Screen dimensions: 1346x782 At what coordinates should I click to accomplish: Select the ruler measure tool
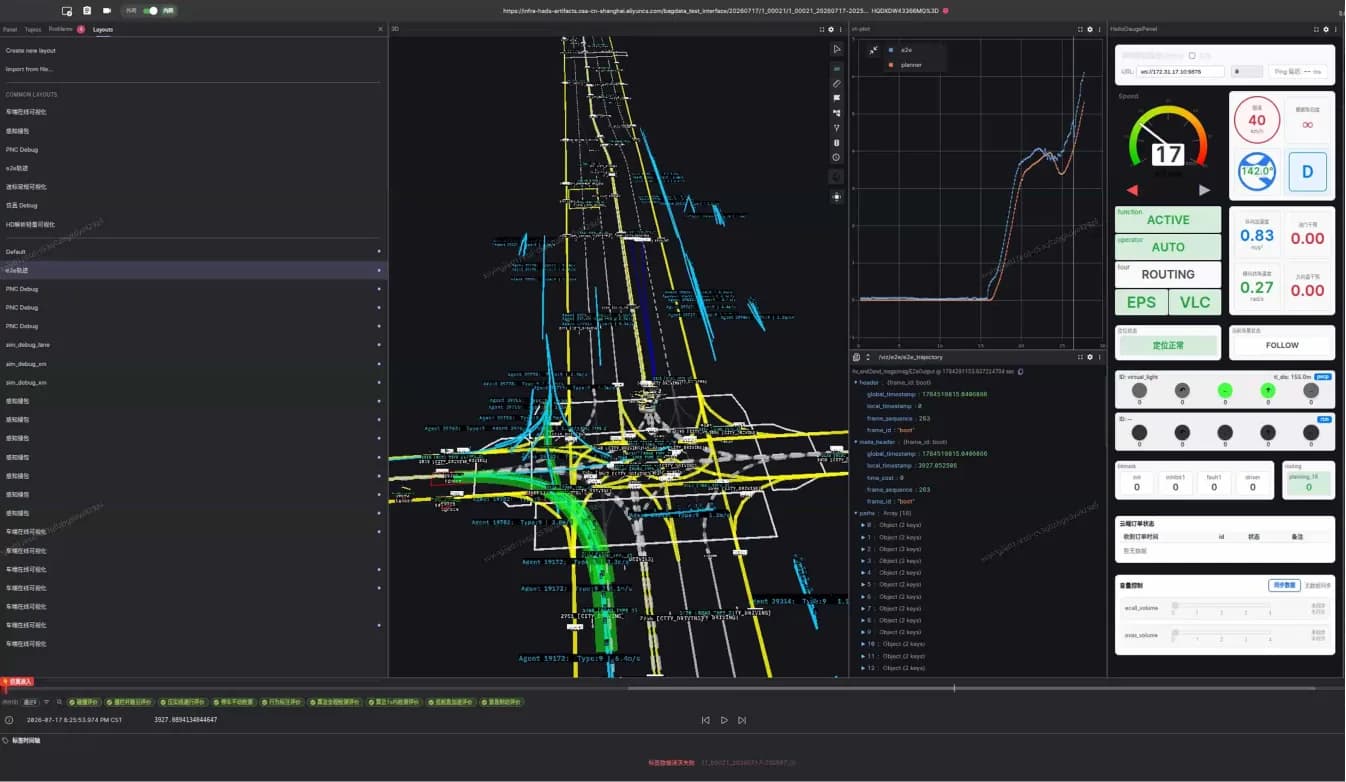tap(837, 84)
